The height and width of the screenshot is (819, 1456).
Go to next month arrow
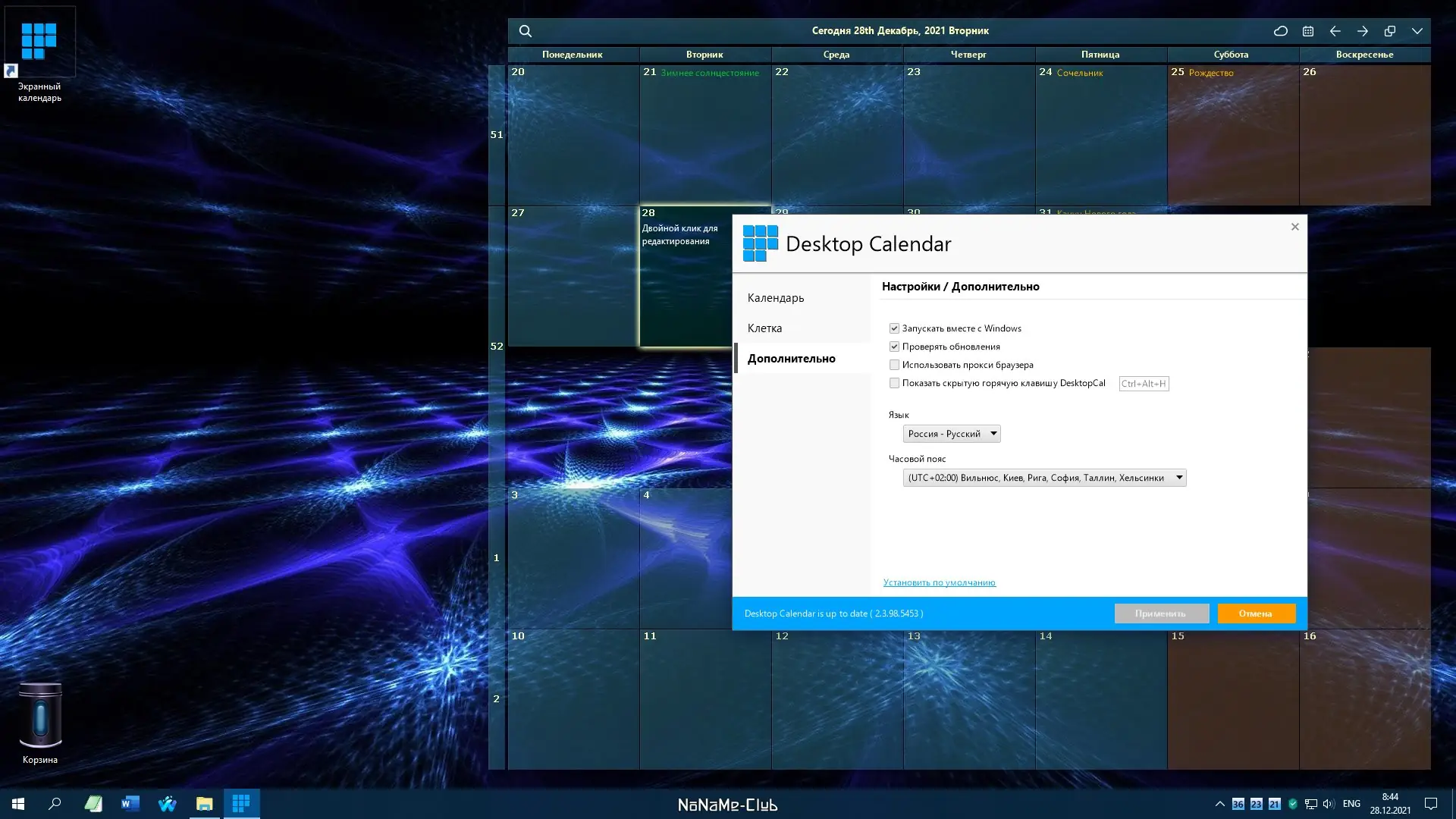coord(1363,31)
